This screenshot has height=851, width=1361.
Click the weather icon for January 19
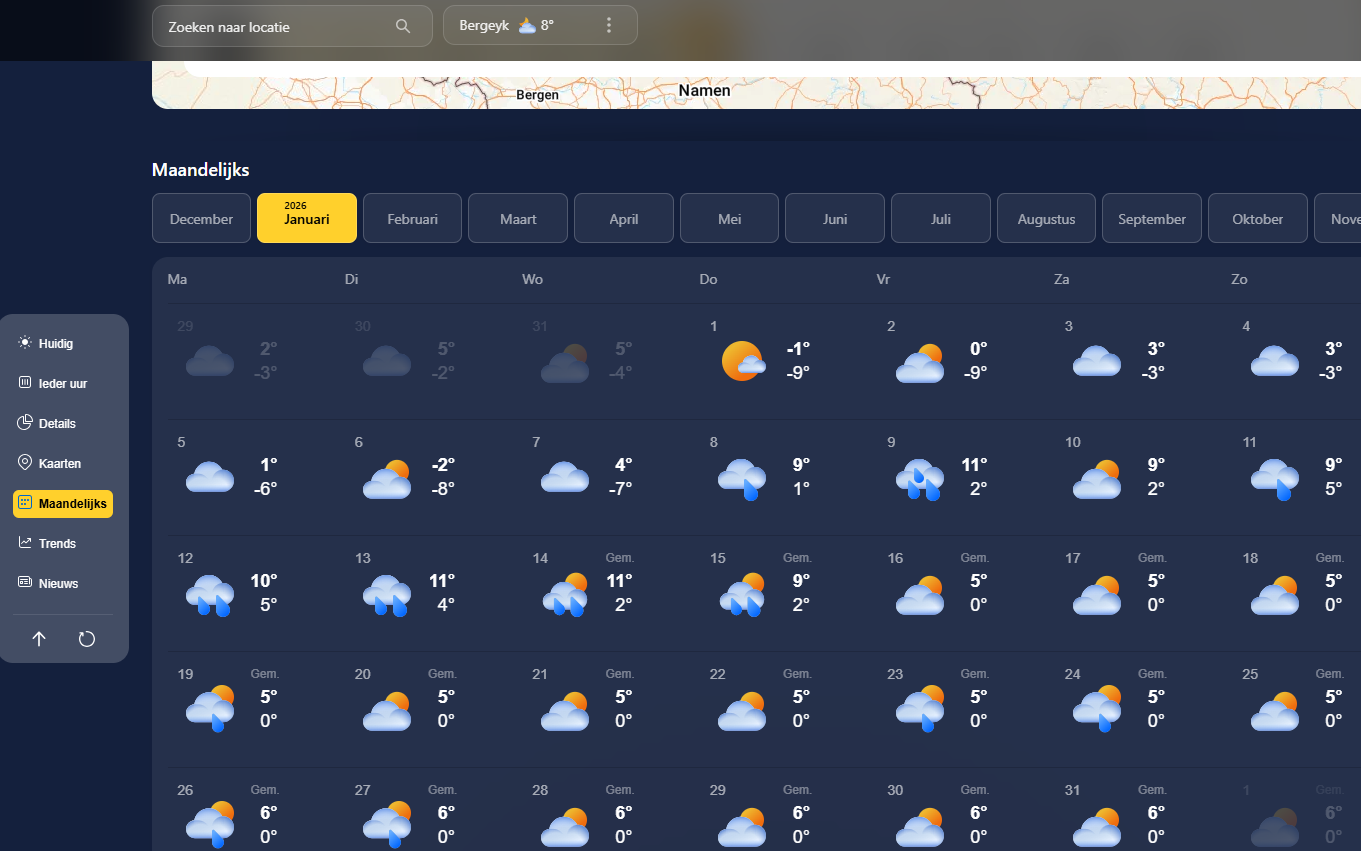[x=210, y=709]
